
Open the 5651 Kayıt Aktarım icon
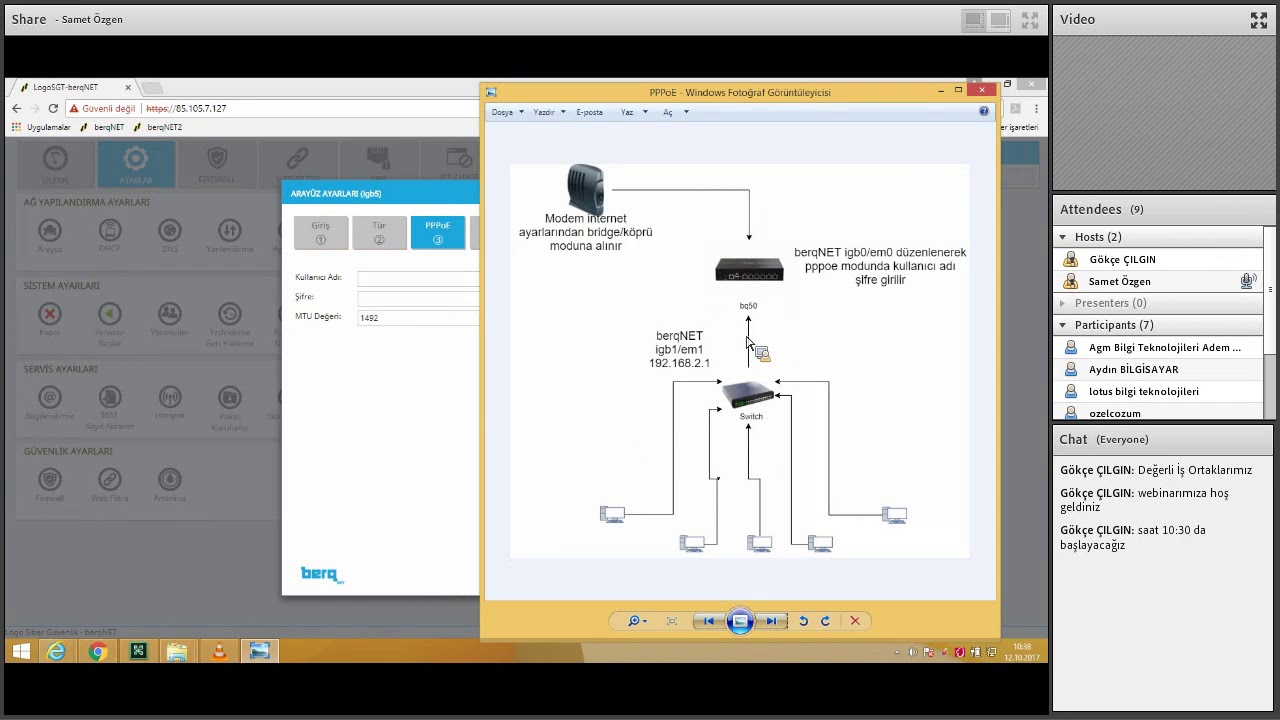click(110, 399)
